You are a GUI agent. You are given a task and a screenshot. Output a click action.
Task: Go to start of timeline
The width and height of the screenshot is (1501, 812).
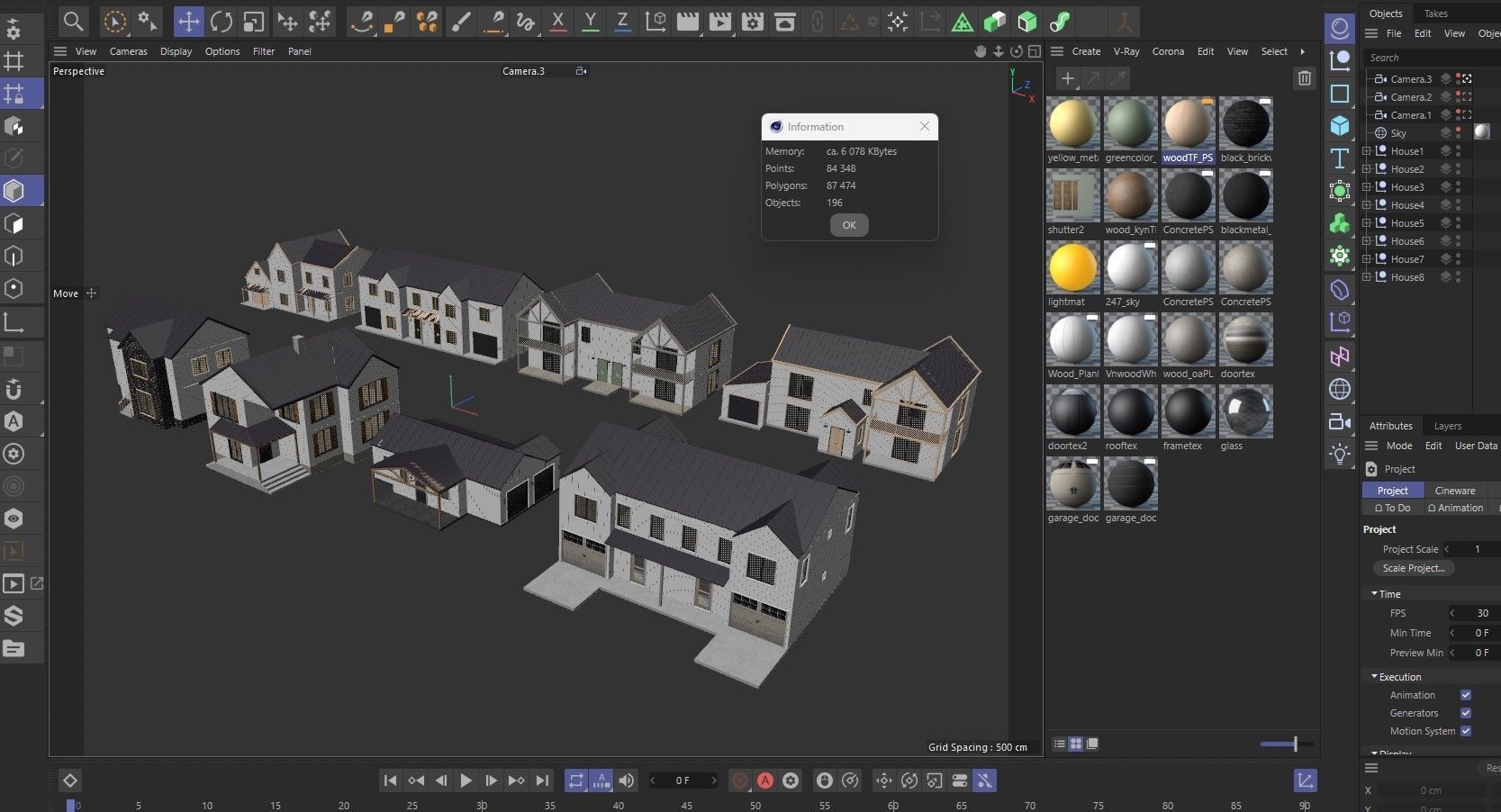click(390, 780)
